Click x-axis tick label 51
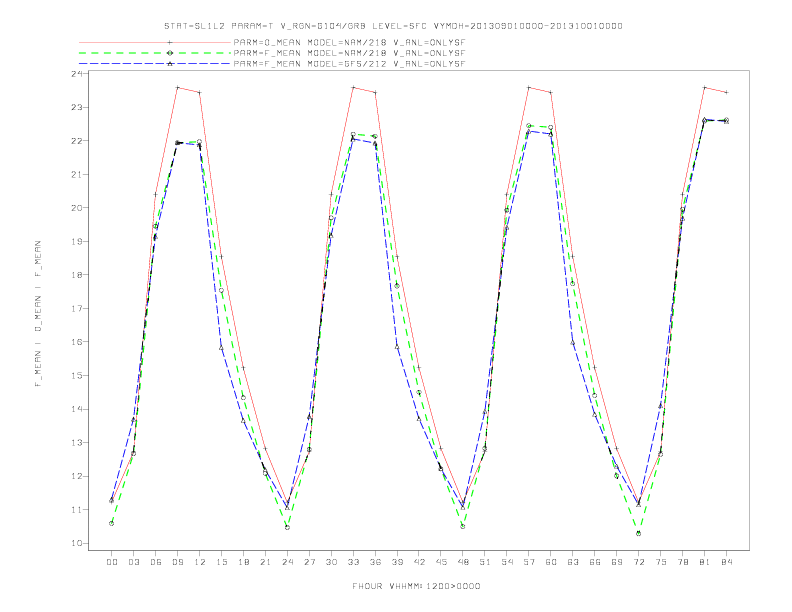792x612 pixels. (485, 562)
